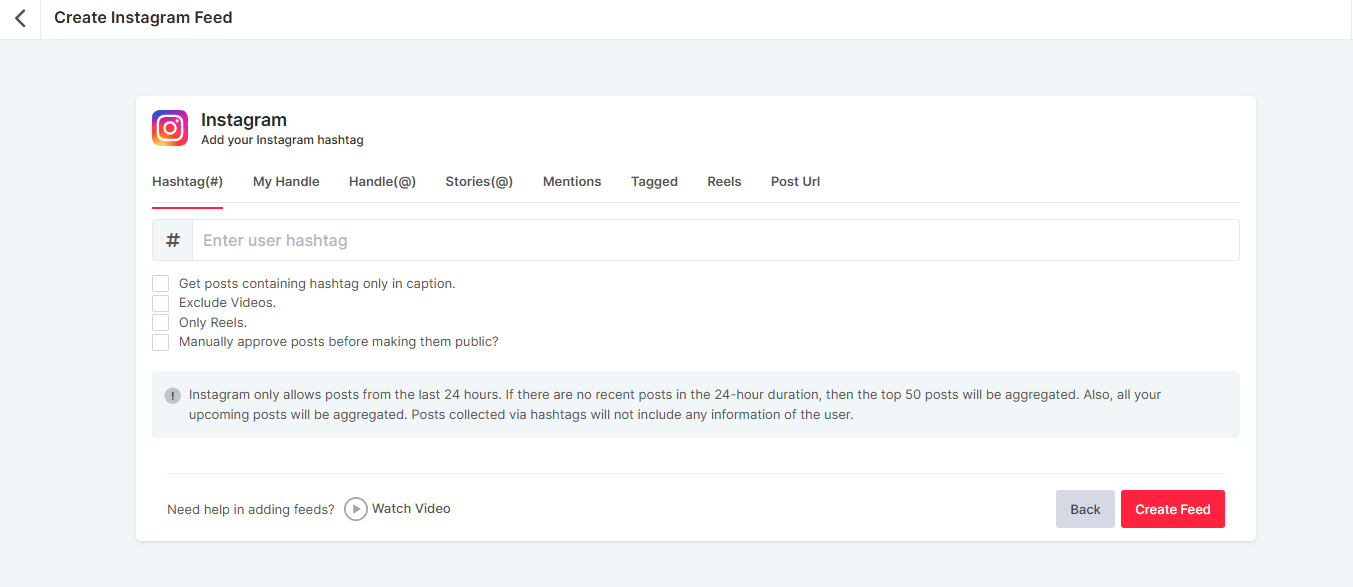Click the Instagram logo icon

(x=170, y=128)
